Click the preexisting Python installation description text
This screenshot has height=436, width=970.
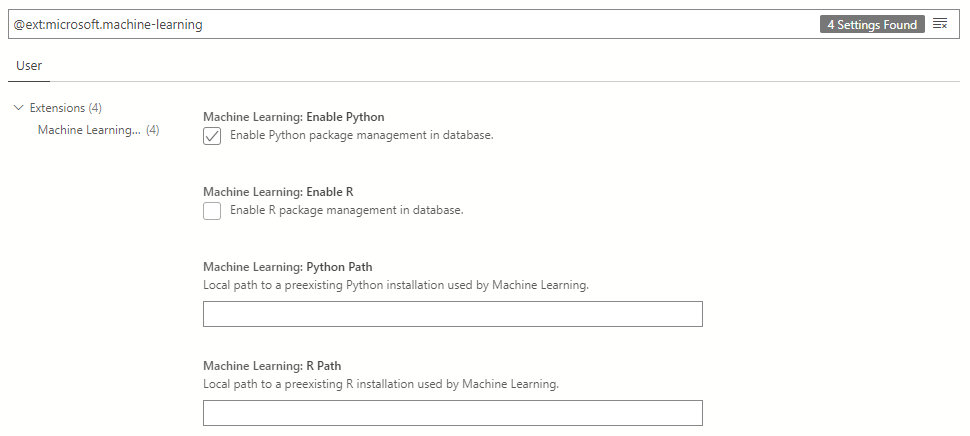point(395,285)
